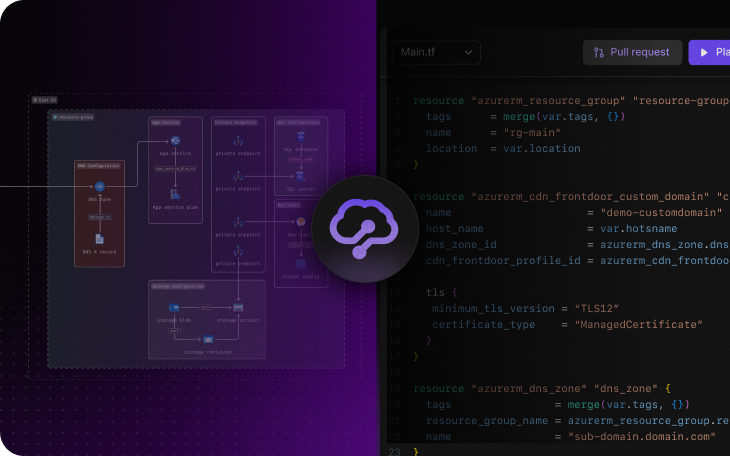
Task: Select the SQL database icon
Action: tap(301, 137)
